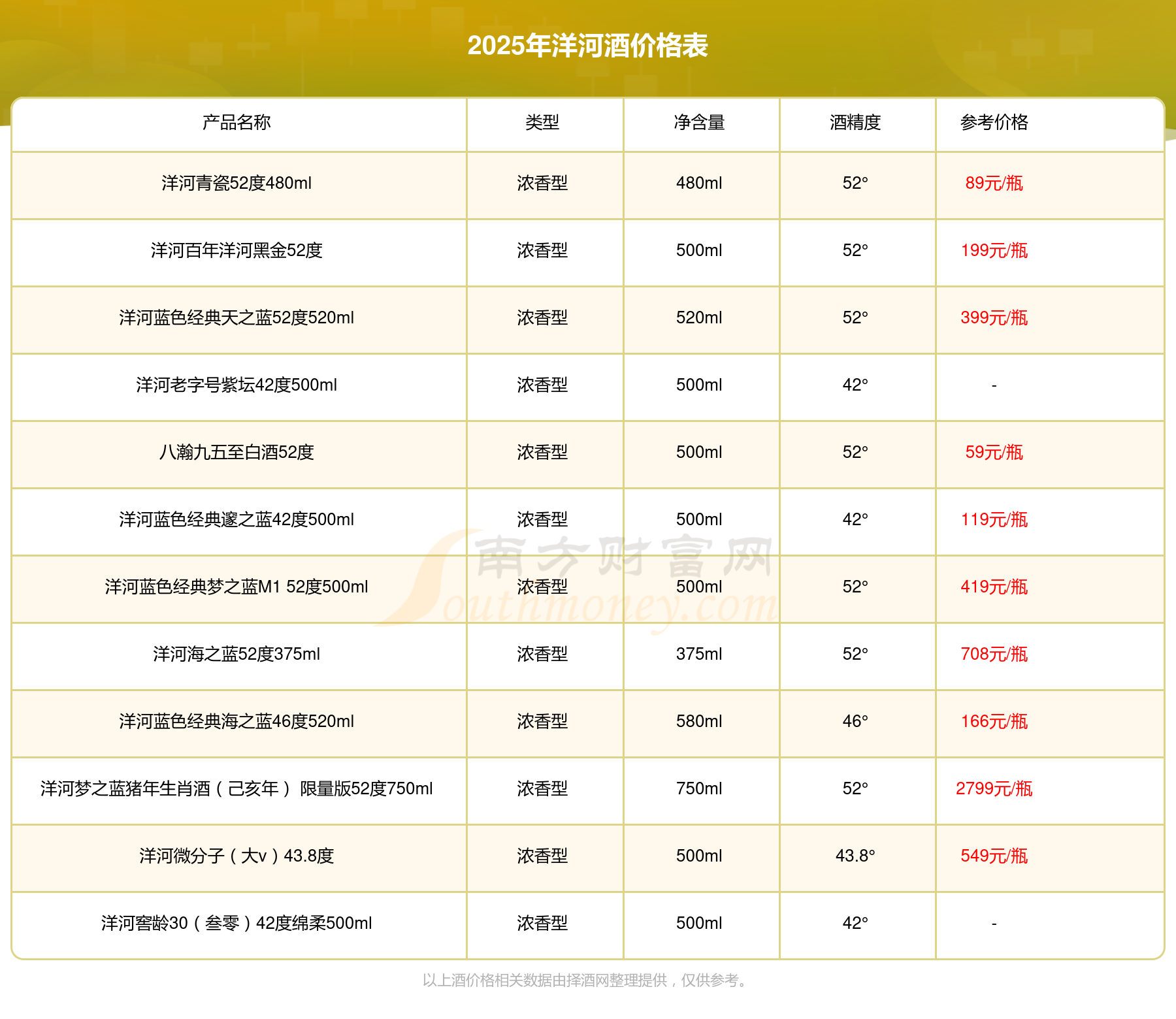Screen dimensions: 1176x1019
Task: Click 52° in the 洋河海之蓝52度375ml row
Action: [855, 654]
